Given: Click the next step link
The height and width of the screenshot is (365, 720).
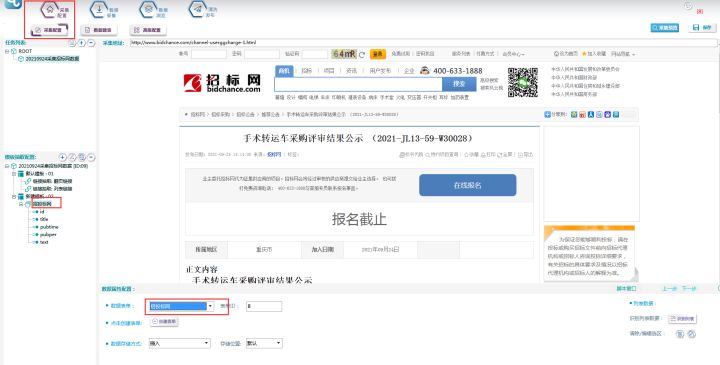Looking at the screenshot, I should [x=689, y=289].
